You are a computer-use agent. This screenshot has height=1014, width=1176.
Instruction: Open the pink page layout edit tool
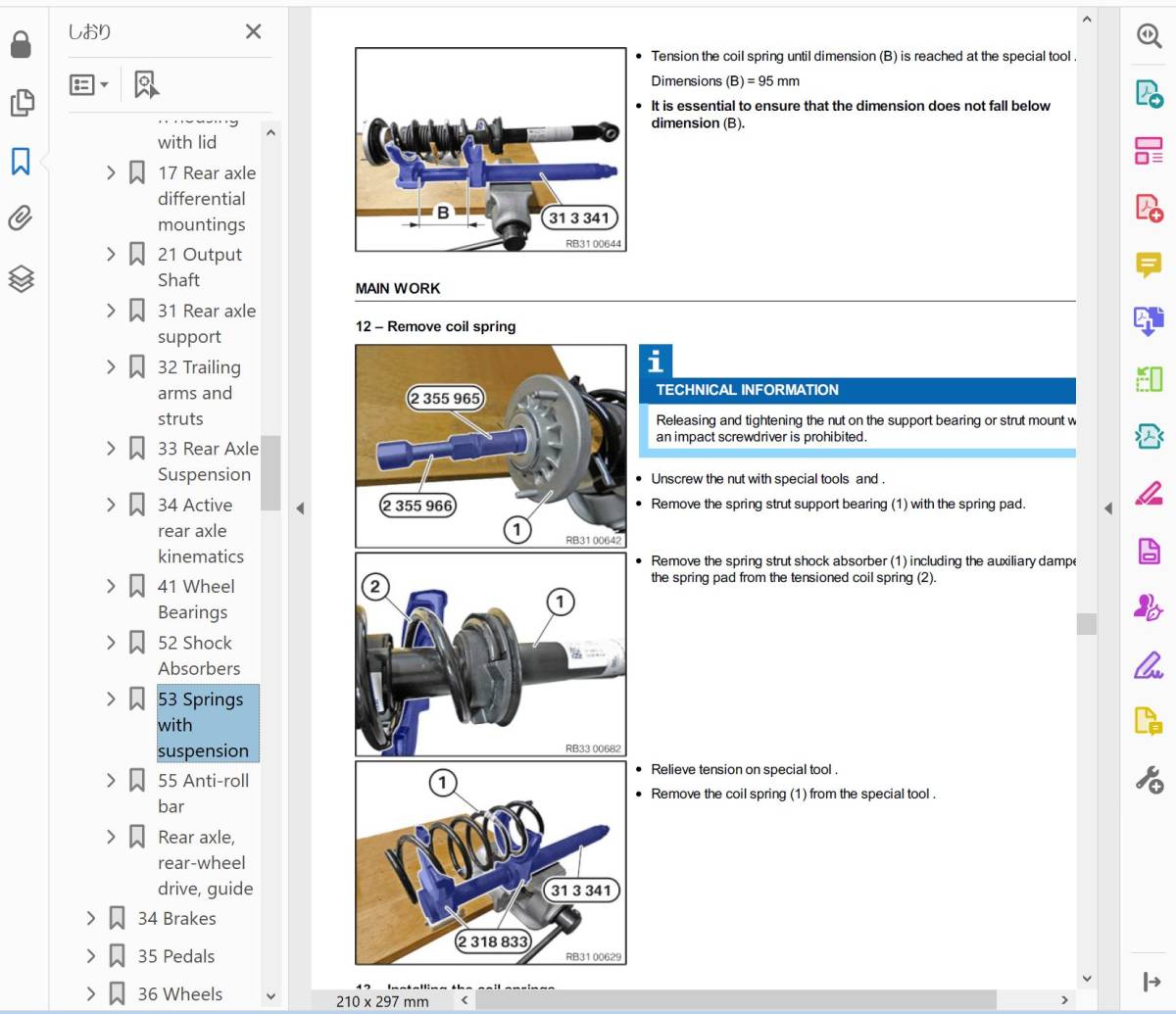point(1149,150)
